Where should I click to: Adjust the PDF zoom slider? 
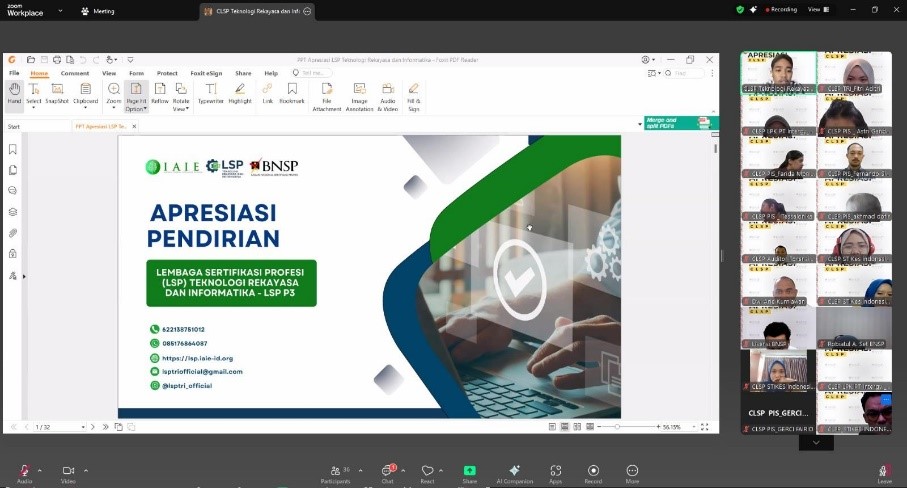point(619,427)
